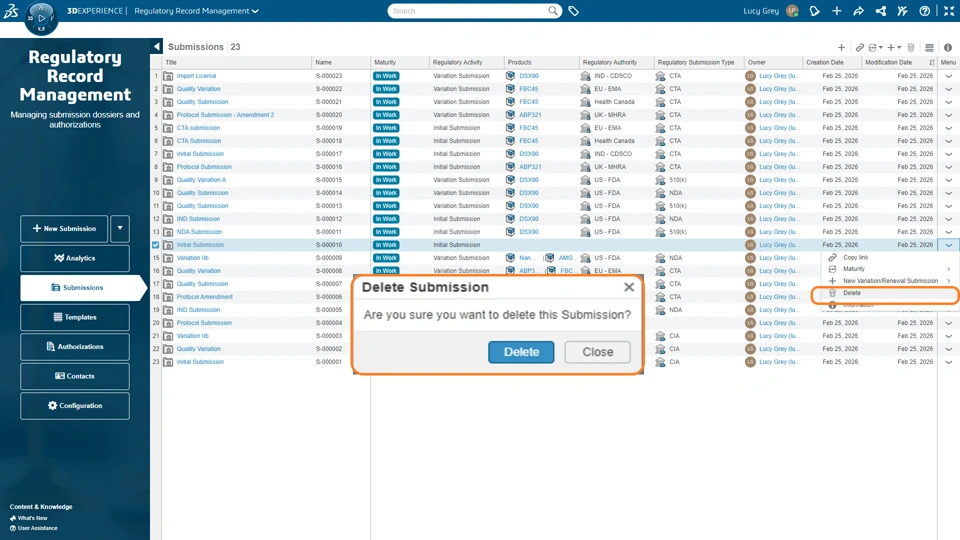The width and height of the screenshot is (960, 540).
Task: Dismiss the dialog with the X button
Action: [x=629, y=287]
